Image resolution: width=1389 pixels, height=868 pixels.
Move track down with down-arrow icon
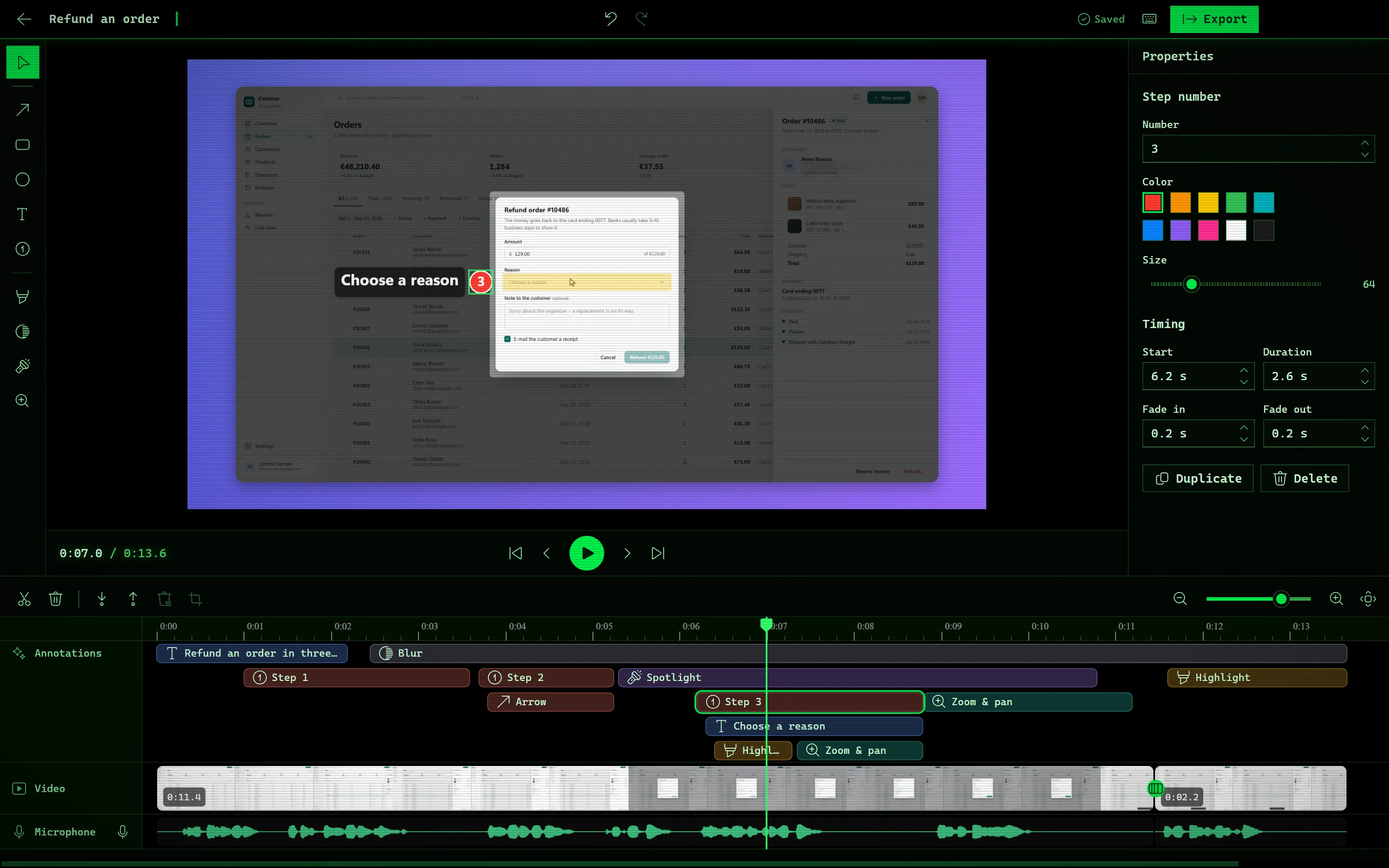point(102,599)
